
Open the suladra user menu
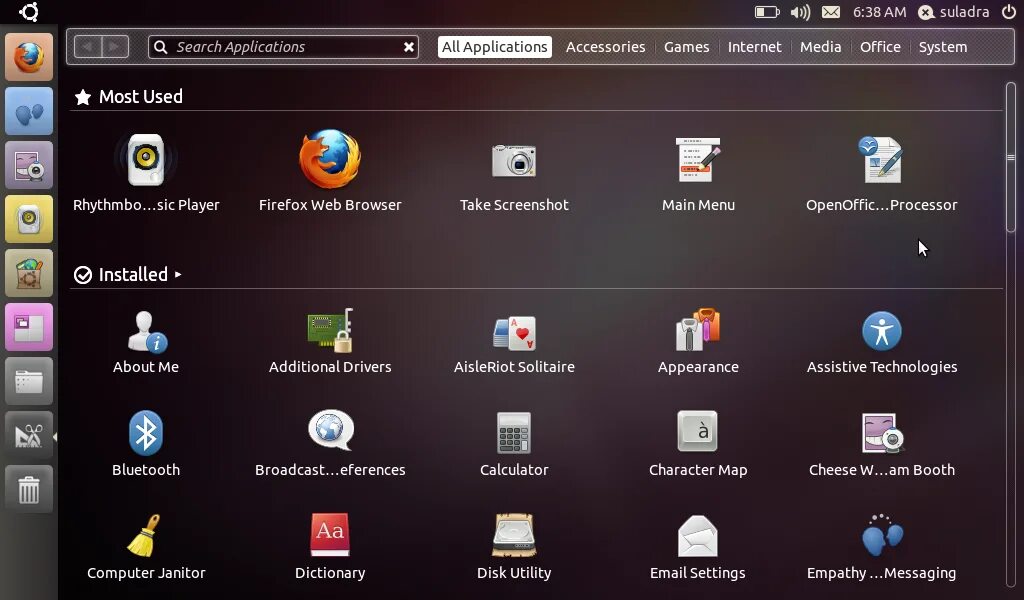pos(953,12)
